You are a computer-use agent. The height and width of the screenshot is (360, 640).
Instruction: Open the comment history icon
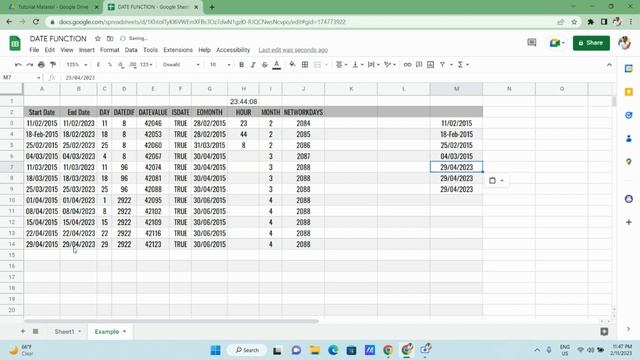pyautogui.click(x=531, y=42)
